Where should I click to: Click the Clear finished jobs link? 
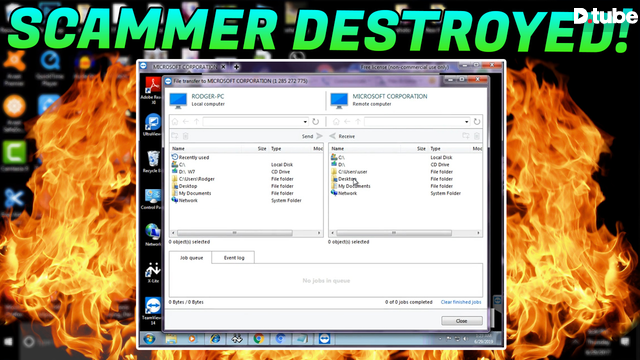click(461, 302)
